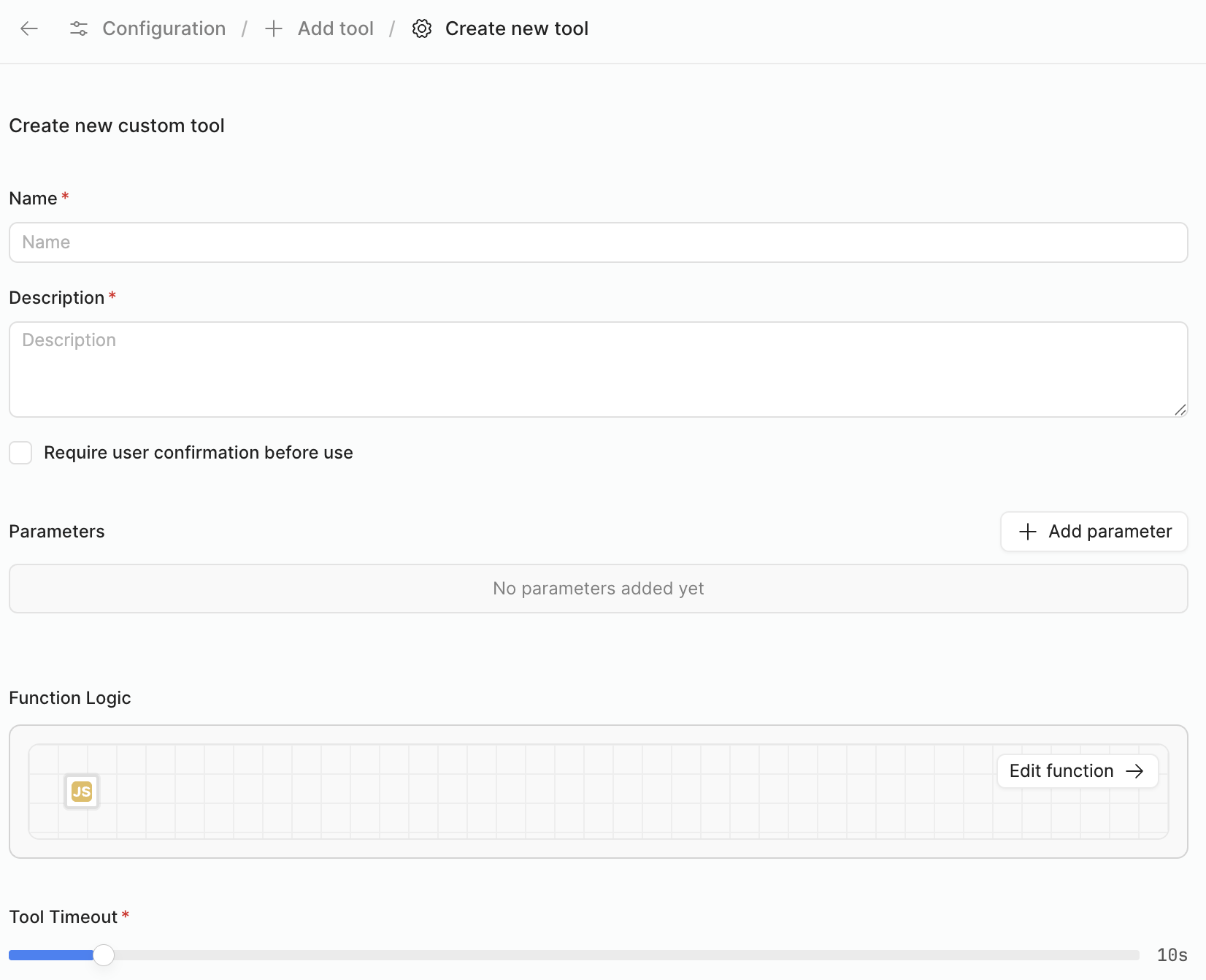Screen dimensions: 1206x980
Task: Click the Tool Timeout slider handle
Action: (x=104, y=955)
